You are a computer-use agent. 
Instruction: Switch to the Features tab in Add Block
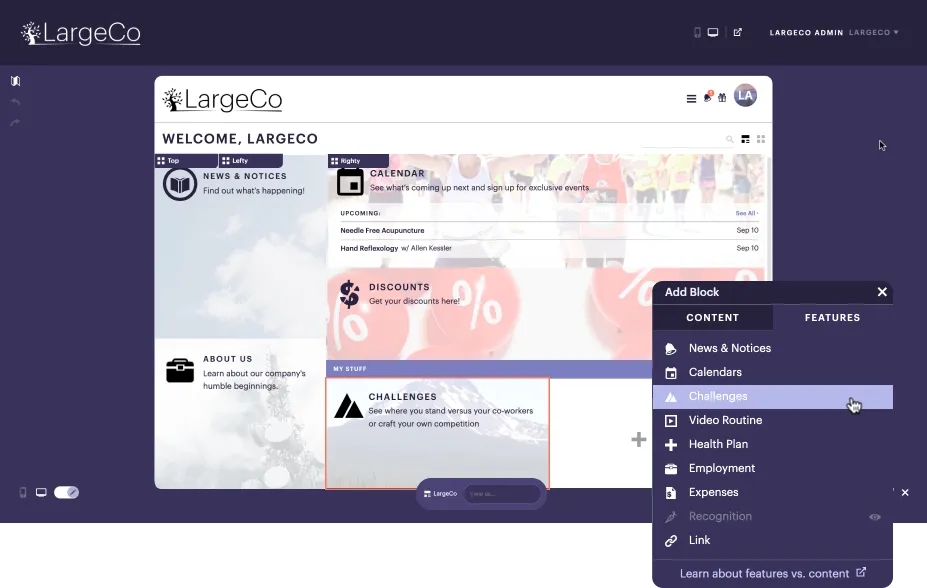(832, 317)
